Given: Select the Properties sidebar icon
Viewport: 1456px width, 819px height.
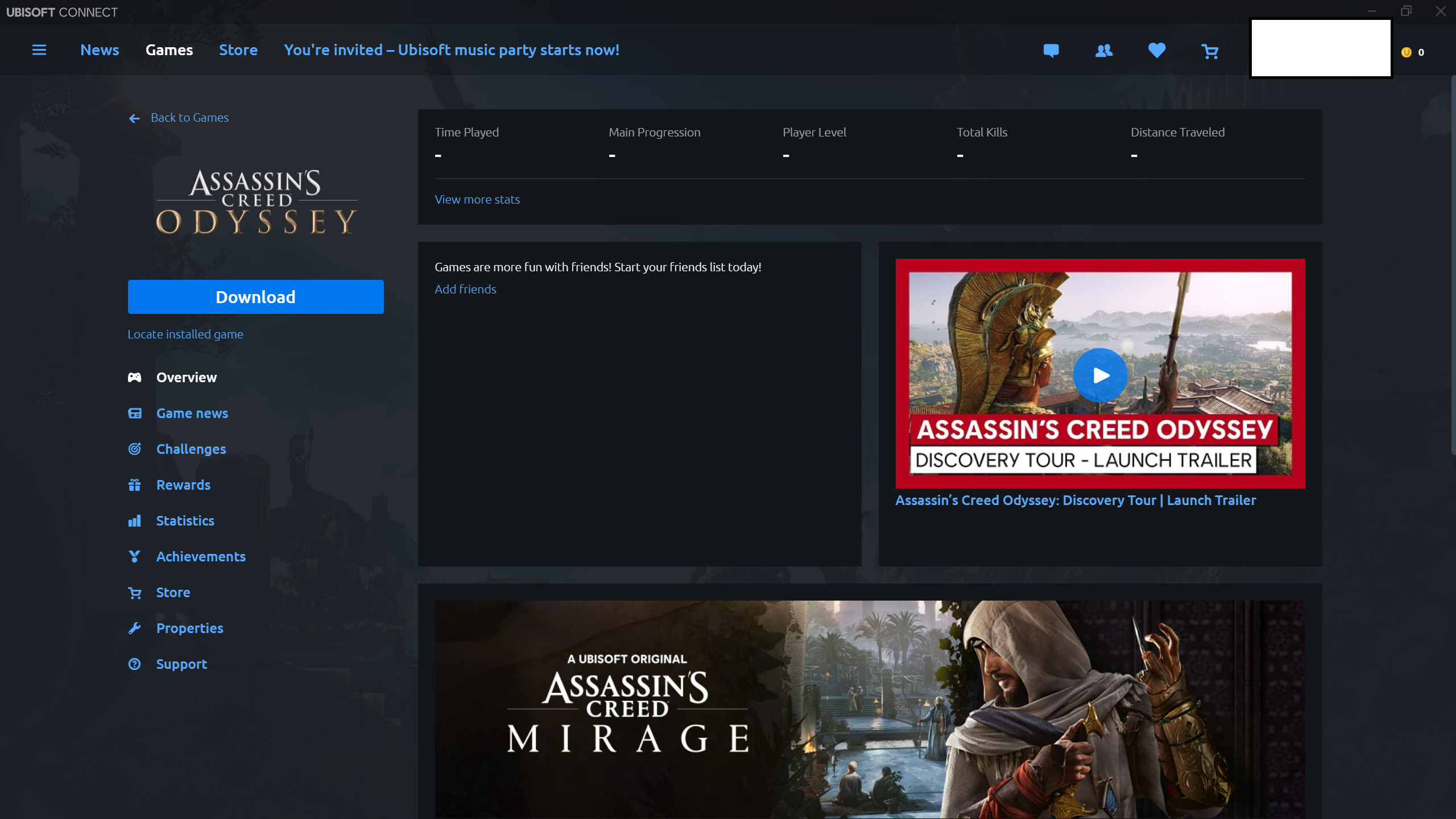Looking at the screenshot, I should (x=135, y=627).
